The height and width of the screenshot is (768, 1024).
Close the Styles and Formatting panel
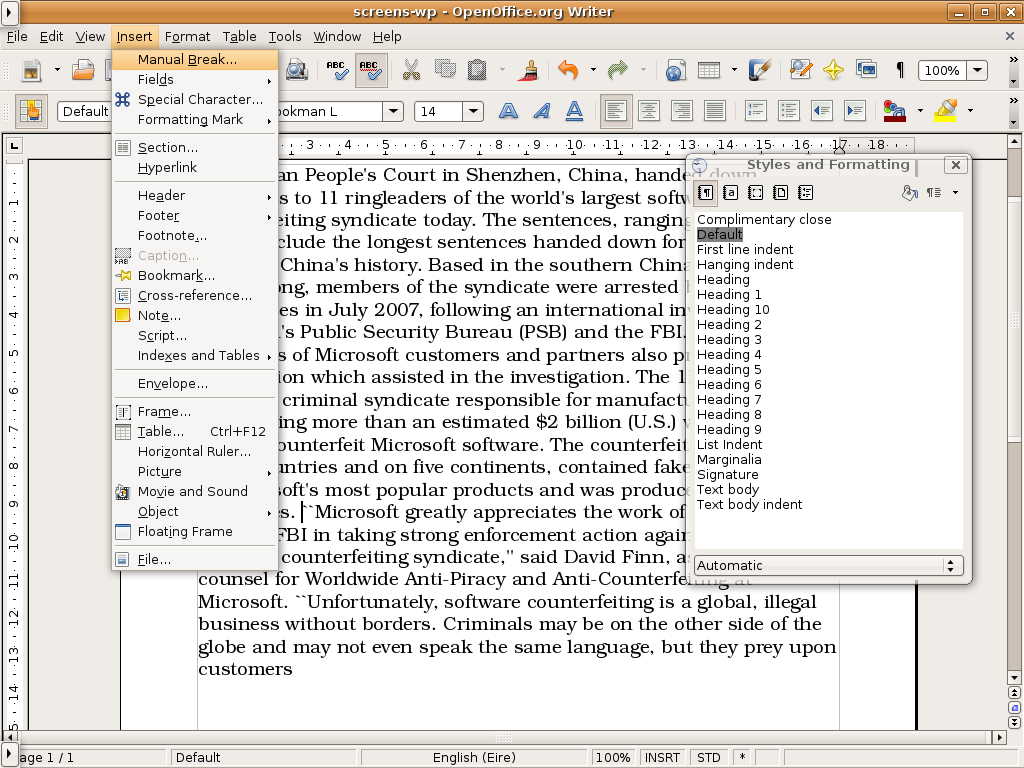coord(955,165)
